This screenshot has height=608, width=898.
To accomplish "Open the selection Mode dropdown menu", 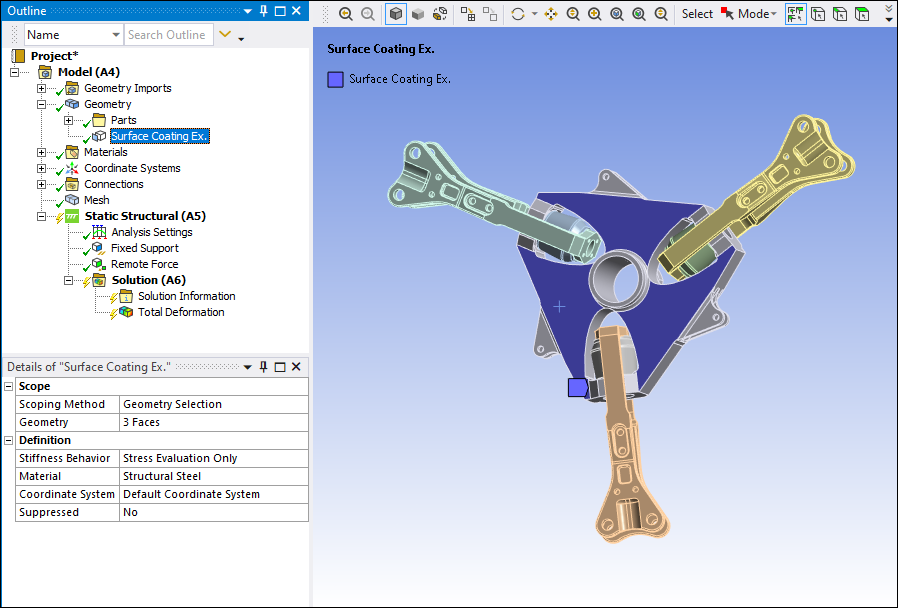I will coord(757,14).
